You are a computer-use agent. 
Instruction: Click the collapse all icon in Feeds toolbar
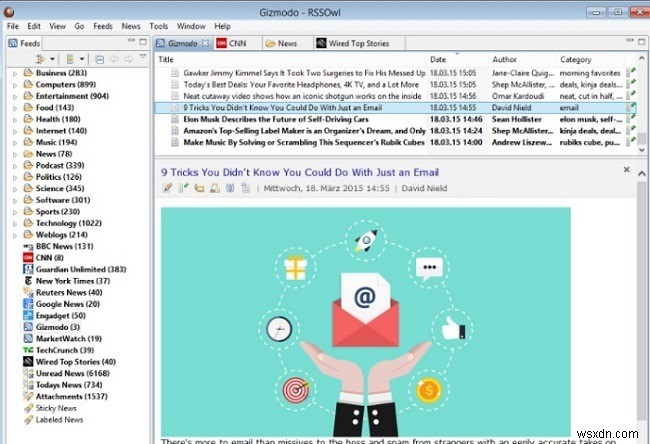(x=99, y=59)
